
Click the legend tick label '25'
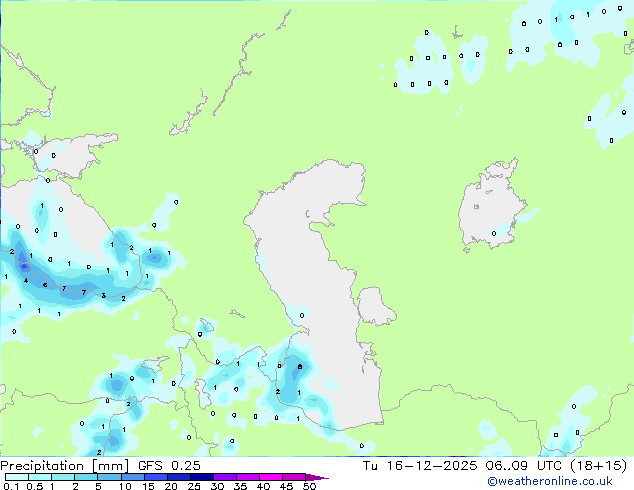(194, 486)
